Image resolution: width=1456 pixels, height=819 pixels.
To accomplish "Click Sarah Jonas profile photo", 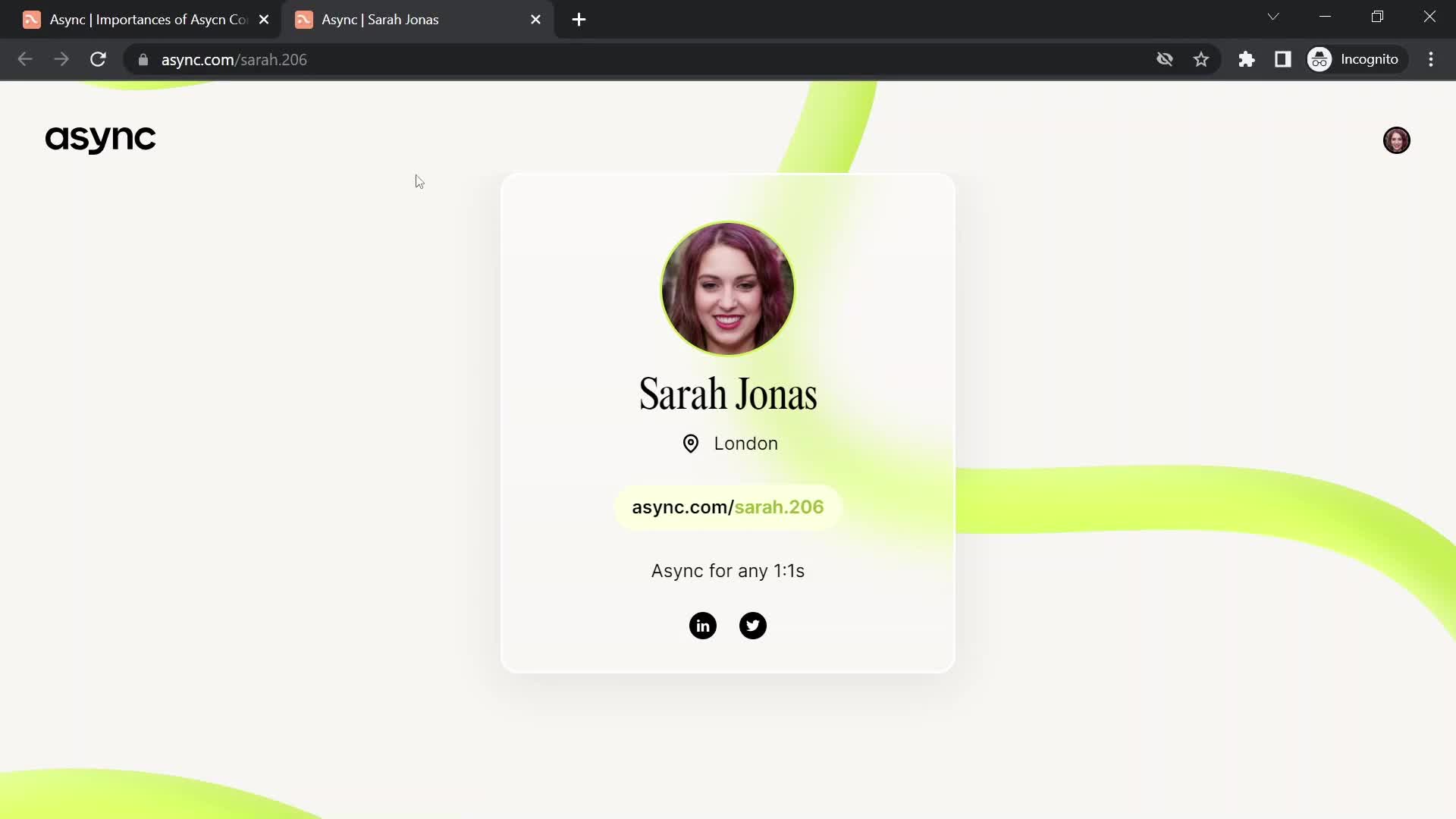I will click(x=727, y=288).
